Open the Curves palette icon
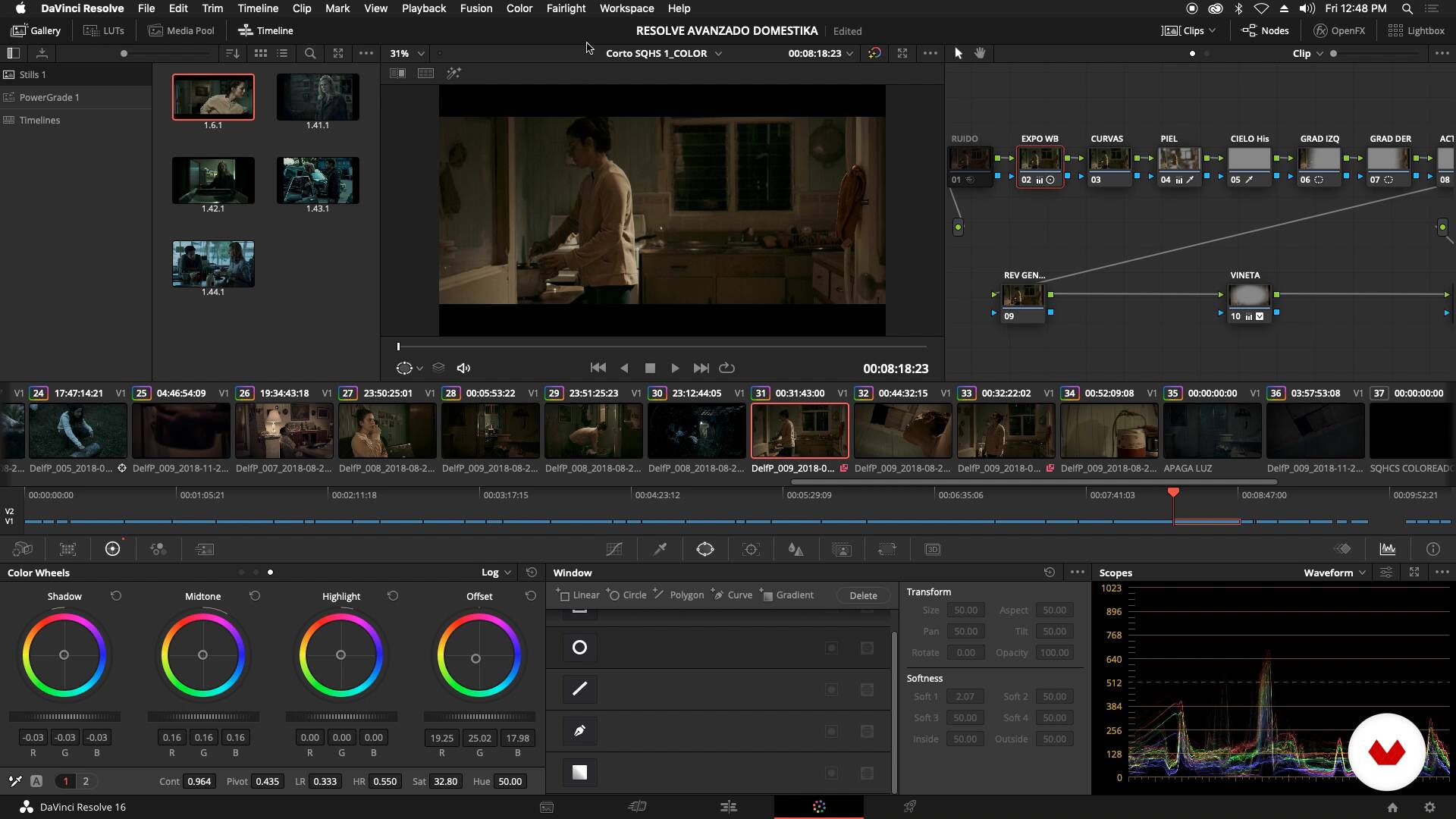 coord(614,549)
